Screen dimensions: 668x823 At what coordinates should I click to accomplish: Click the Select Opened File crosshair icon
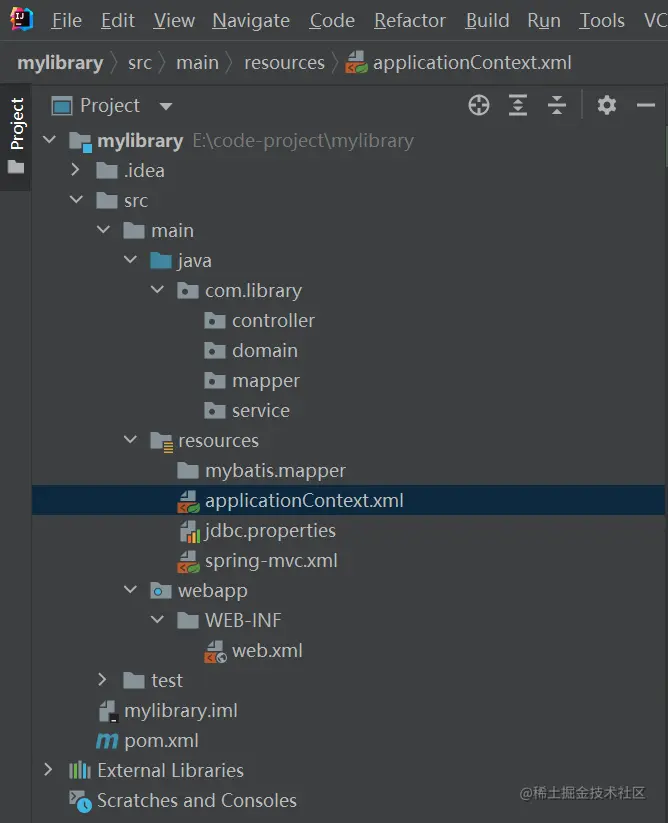tap(478, 104)
